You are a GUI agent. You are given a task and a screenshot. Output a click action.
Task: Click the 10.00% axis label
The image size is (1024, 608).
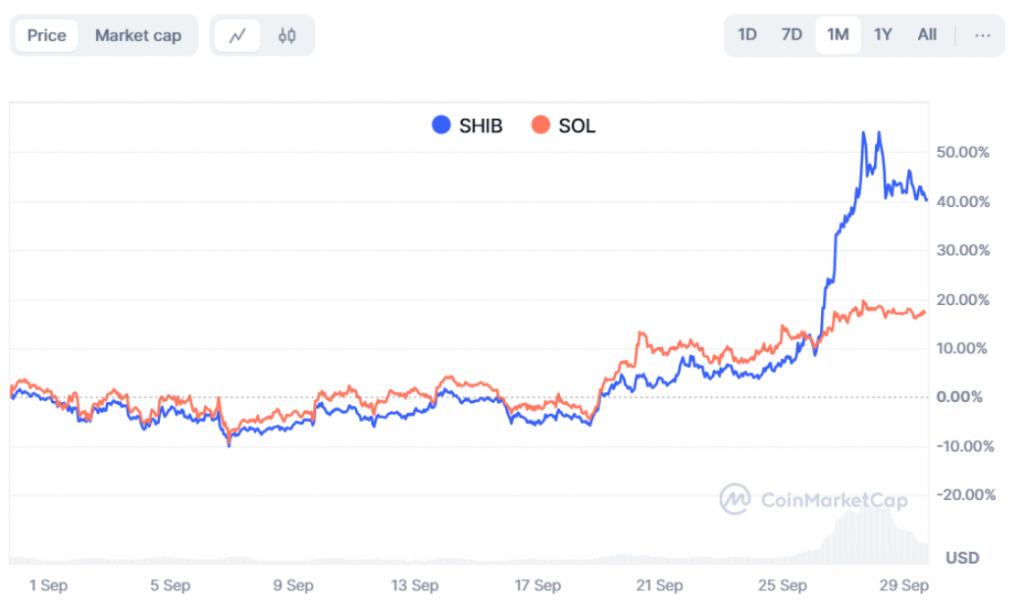coord(963,348)
